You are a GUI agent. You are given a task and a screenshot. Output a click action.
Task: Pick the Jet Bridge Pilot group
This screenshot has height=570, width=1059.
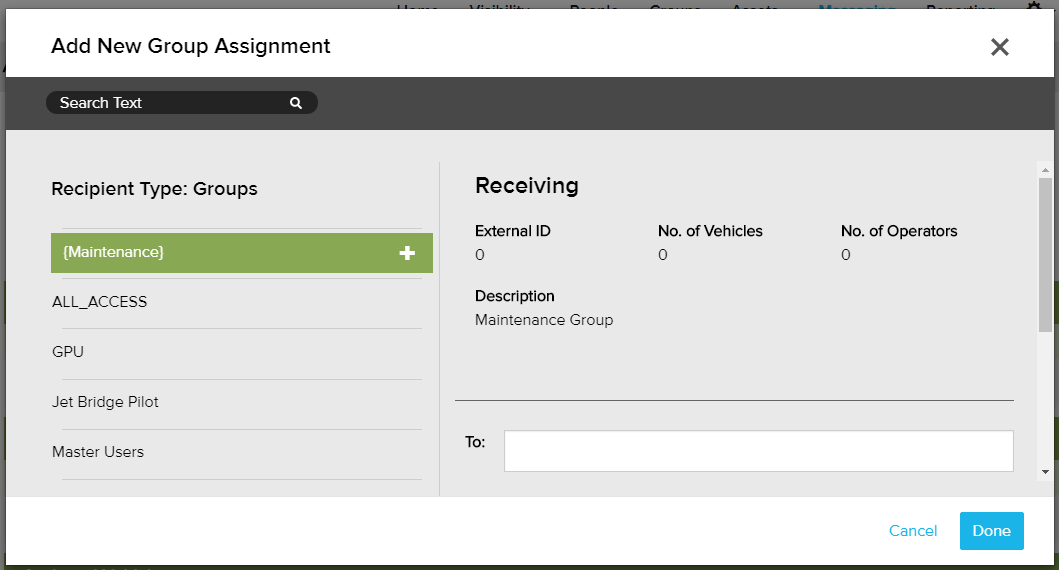(105, 402)
